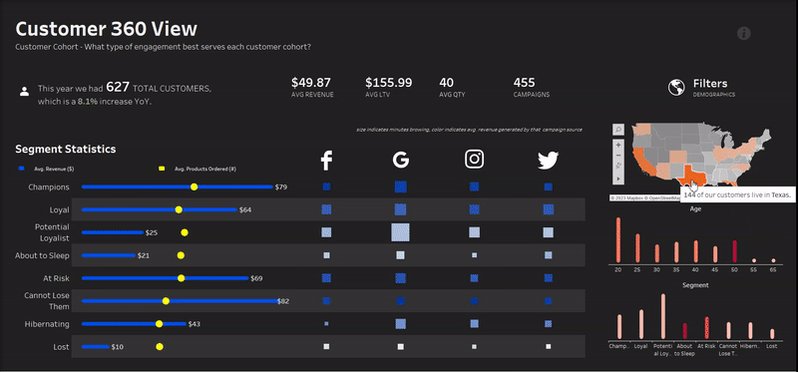
Task: Click the Cannot Lose Them revenue bar
Action: point(180,301)
